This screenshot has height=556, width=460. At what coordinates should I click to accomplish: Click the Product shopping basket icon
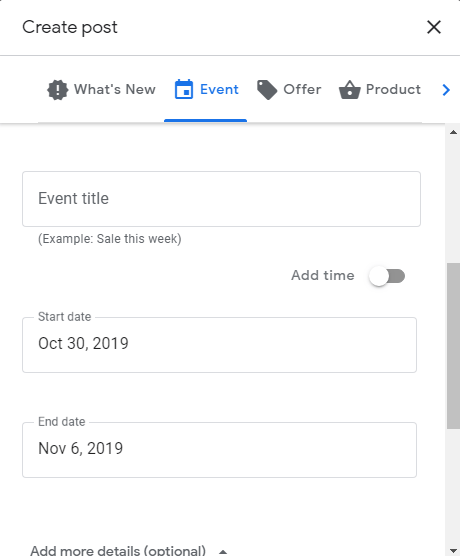(350, 90)
